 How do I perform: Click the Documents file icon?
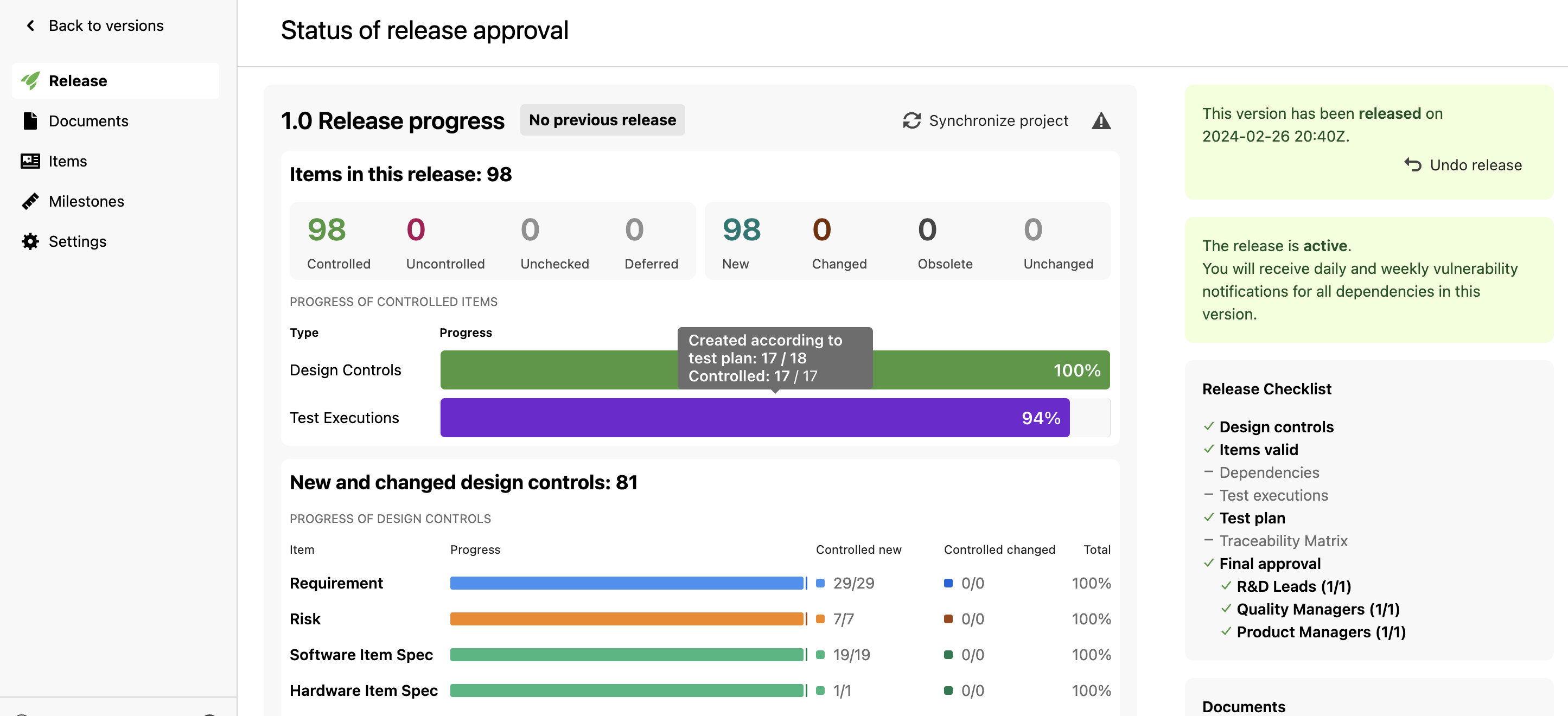30,121
